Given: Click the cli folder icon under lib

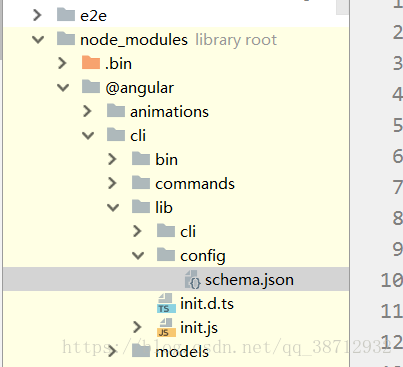Looking at the screenshot, I should click(x=166, y=231).
